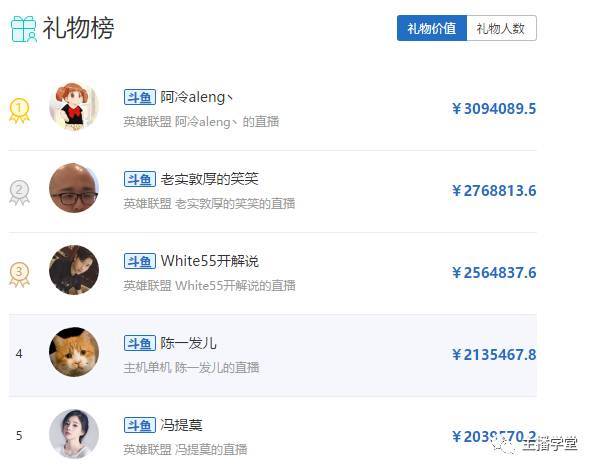The width and height of the screenshot is (596, 470).
Task: Click the gift box icon beside 礼物榜
Action: (24, 28)
